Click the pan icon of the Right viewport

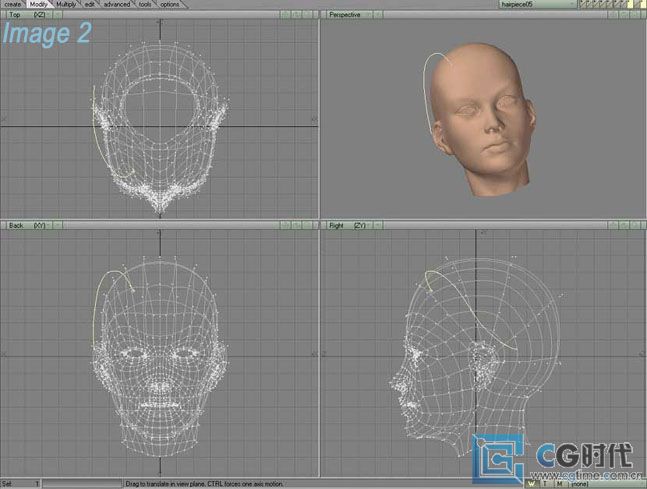point(613,225)
